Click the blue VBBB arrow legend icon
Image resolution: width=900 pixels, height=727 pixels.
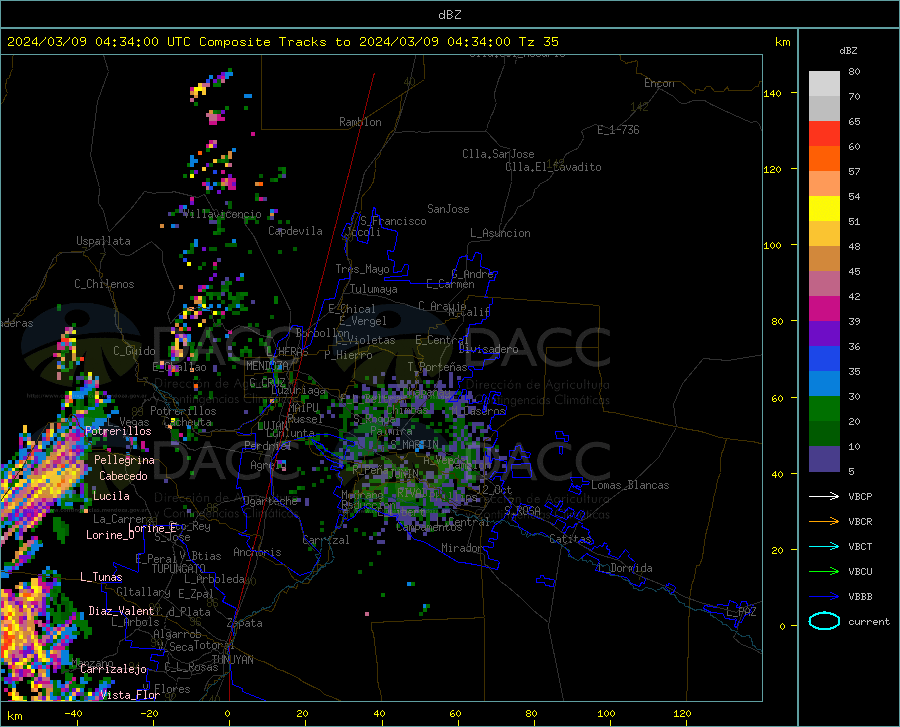pyautogui.click(x=824, y=597)
